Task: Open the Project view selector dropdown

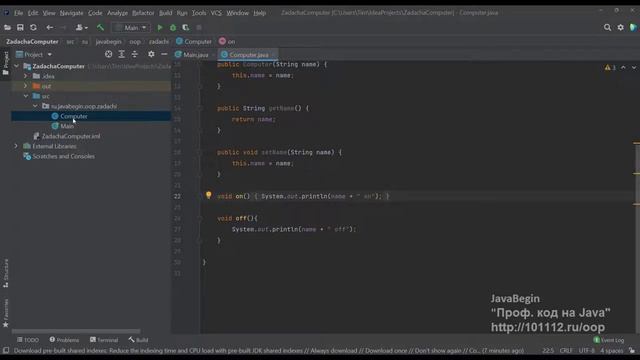Action: pos(34,54)
